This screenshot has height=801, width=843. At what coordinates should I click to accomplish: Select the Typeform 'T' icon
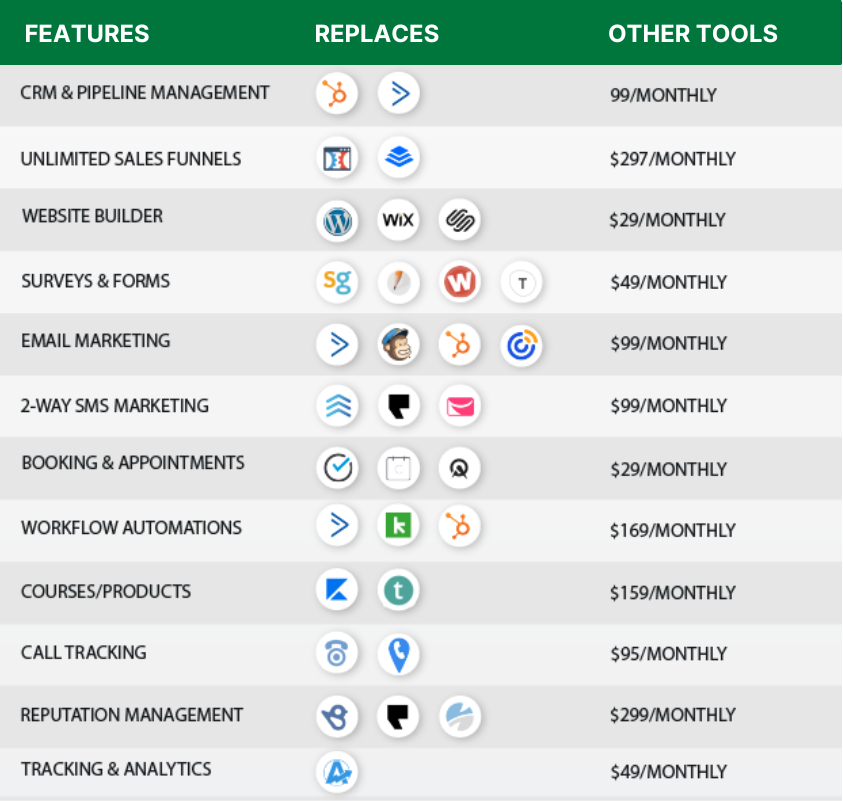click(521, 282)
